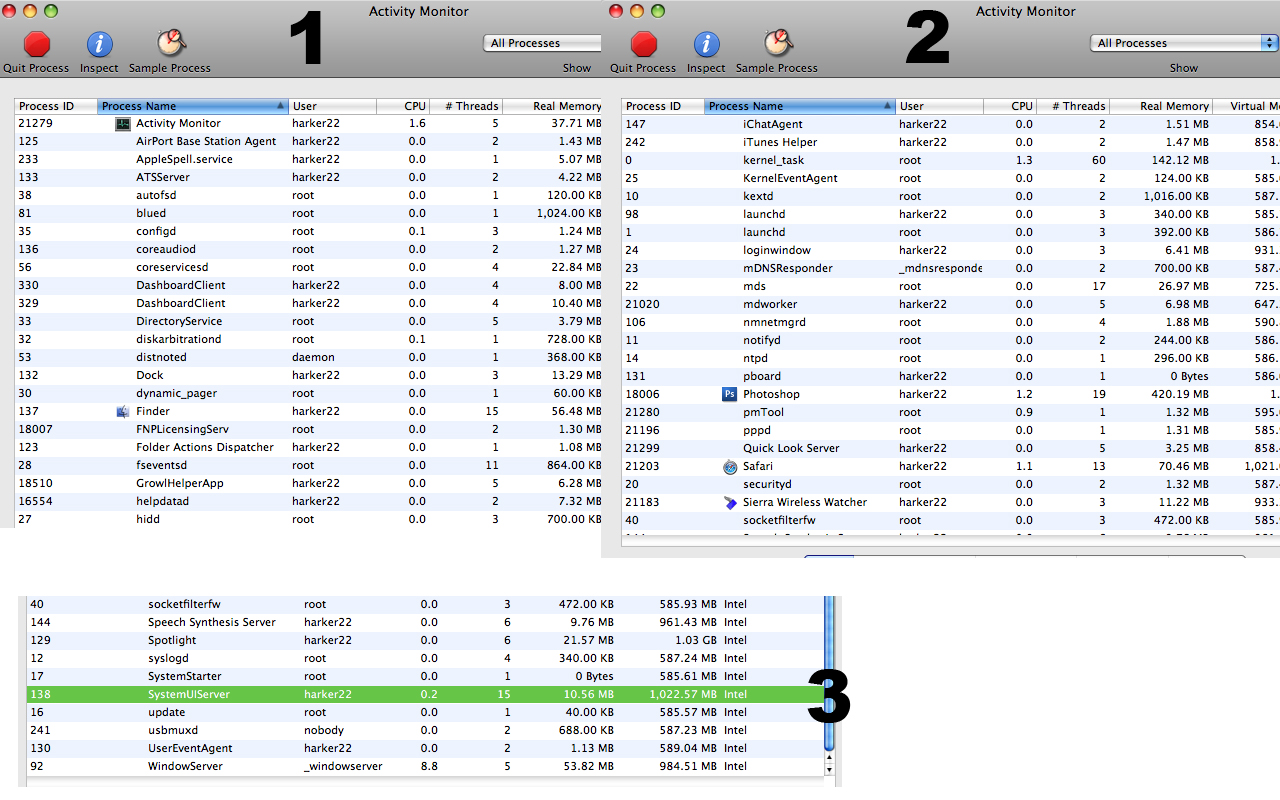Sort by User column in window 2
1280x800 pixels.
[x=940, y=106]
